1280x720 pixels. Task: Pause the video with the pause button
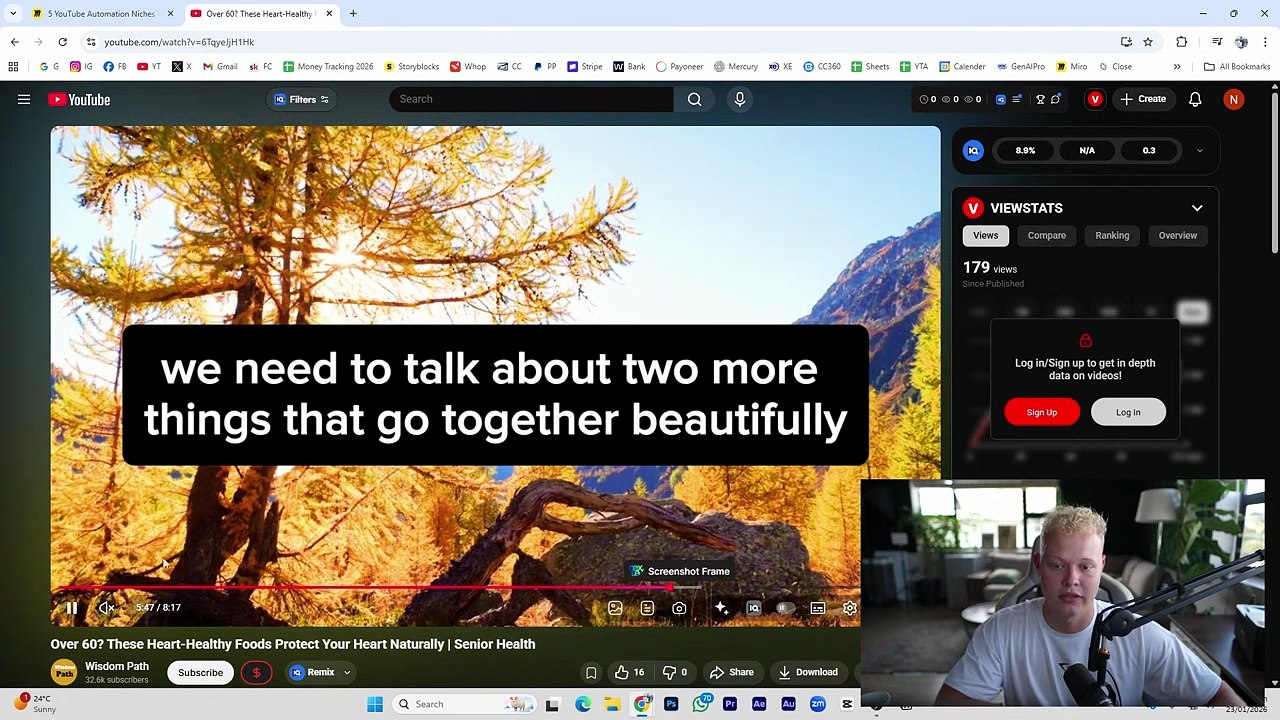[x=72, y=608]
